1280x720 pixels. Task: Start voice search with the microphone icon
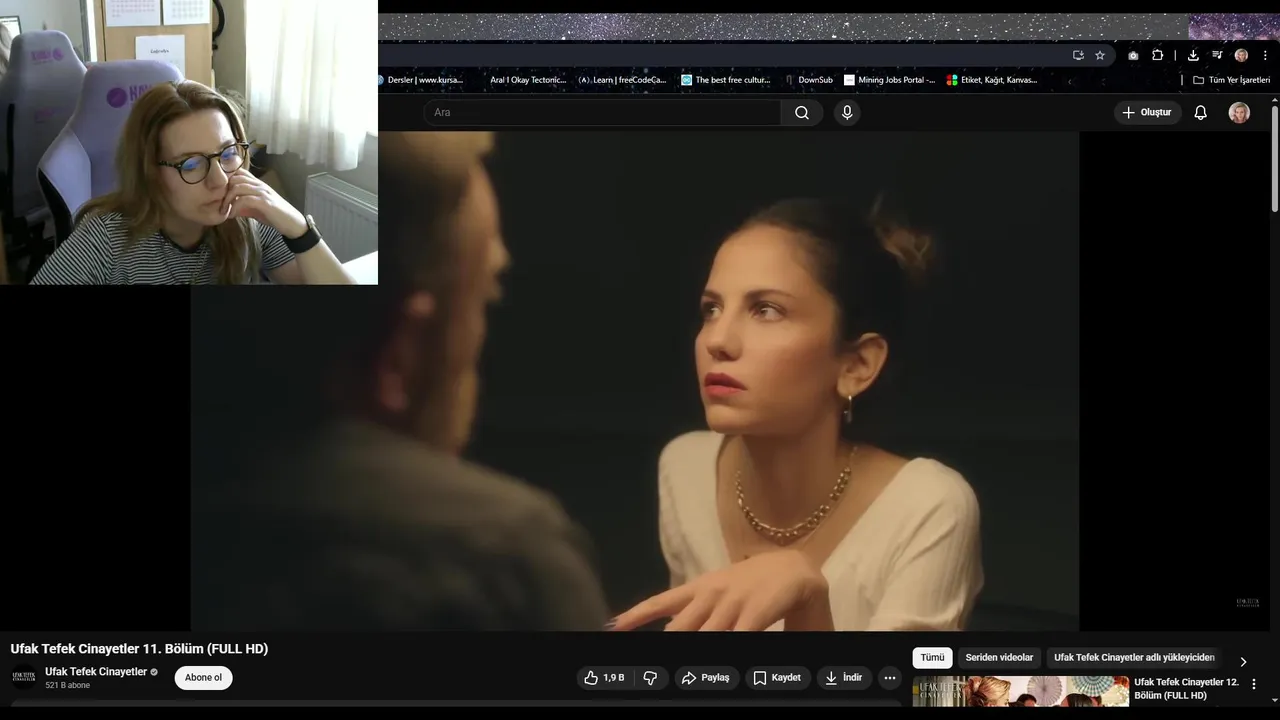(847, 113)
